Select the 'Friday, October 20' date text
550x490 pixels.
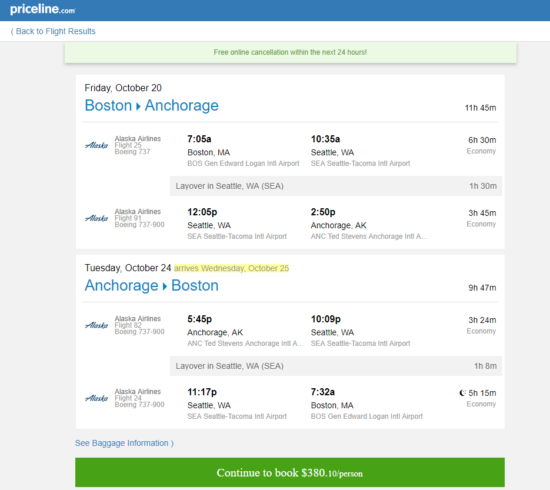123,88
